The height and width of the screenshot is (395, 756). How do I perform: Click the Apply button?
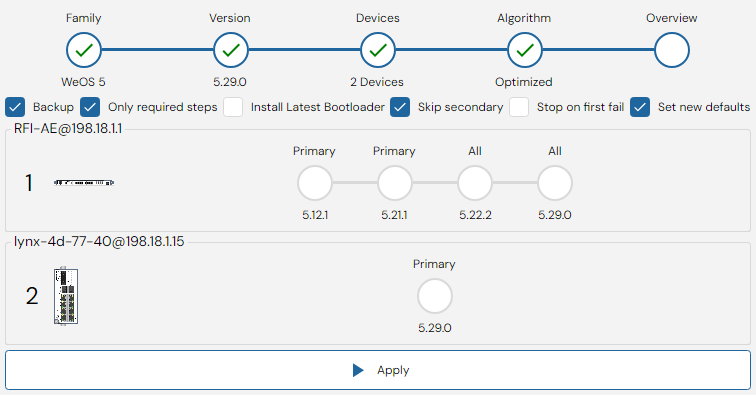[378, 370]
